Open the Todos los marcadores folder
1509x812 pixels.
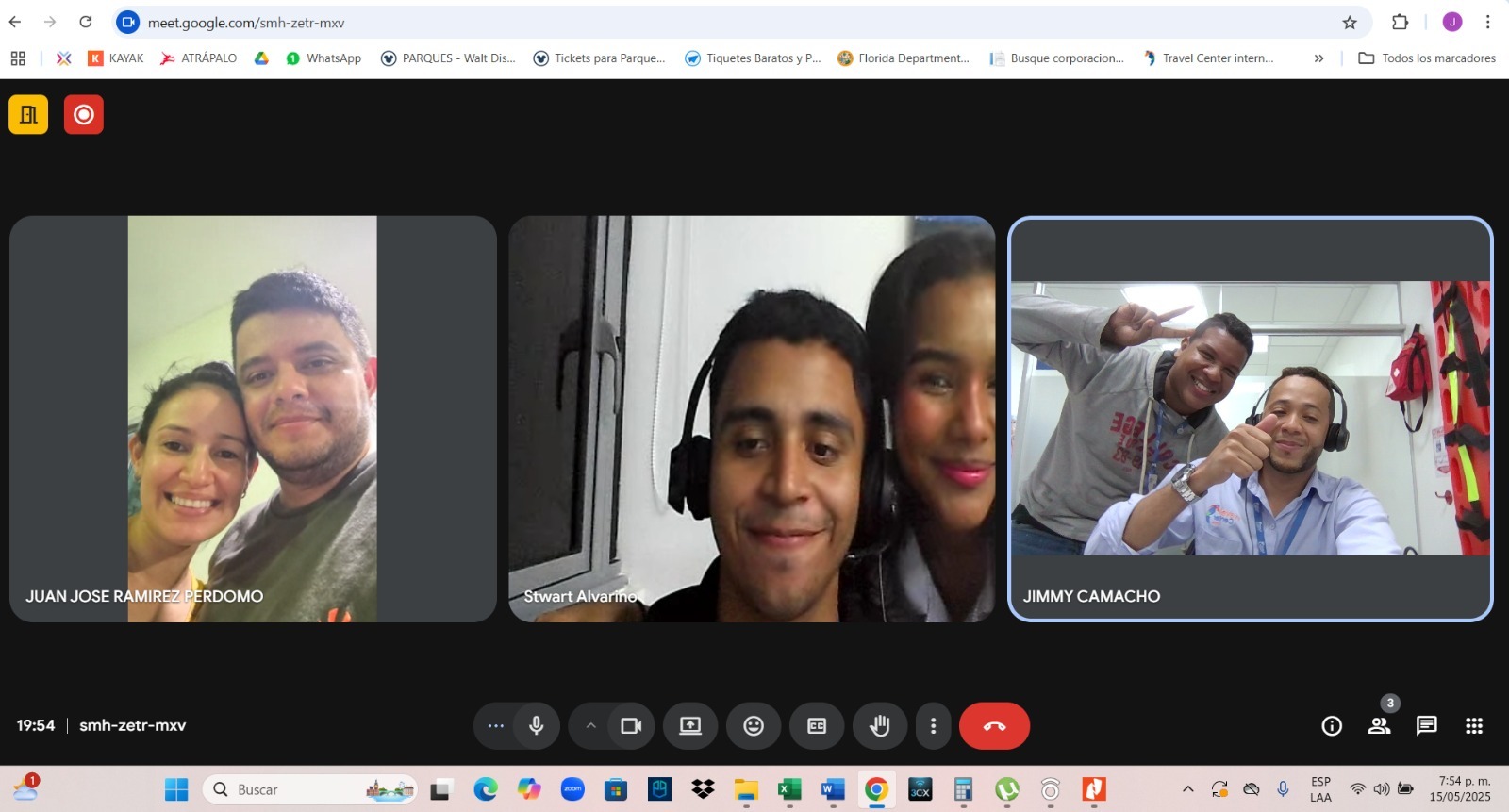1427,58
